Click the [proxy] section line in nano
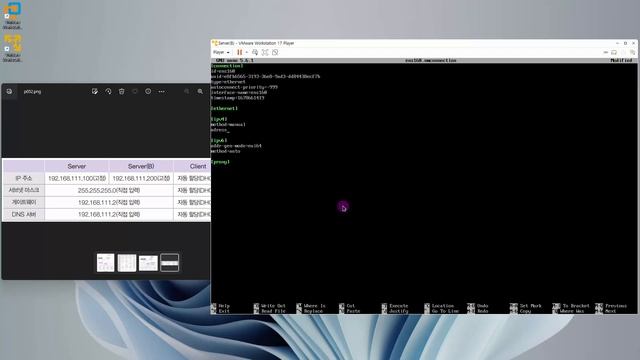The height and width of the screenshot is (360, 640). tap(220, 162)
